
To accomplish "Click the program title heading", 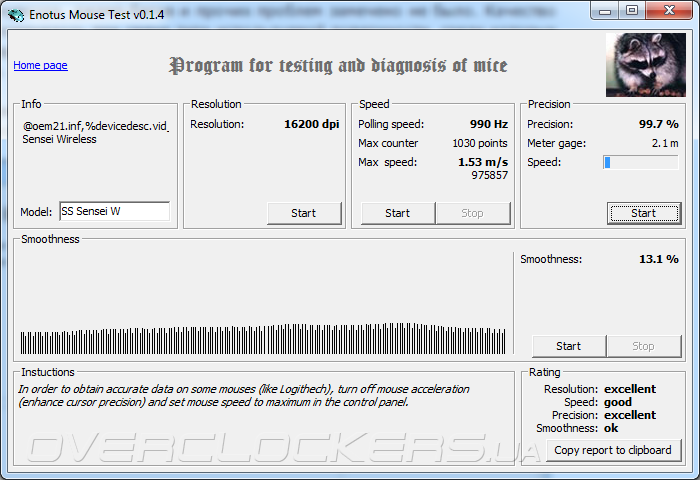I will point(338,66).
